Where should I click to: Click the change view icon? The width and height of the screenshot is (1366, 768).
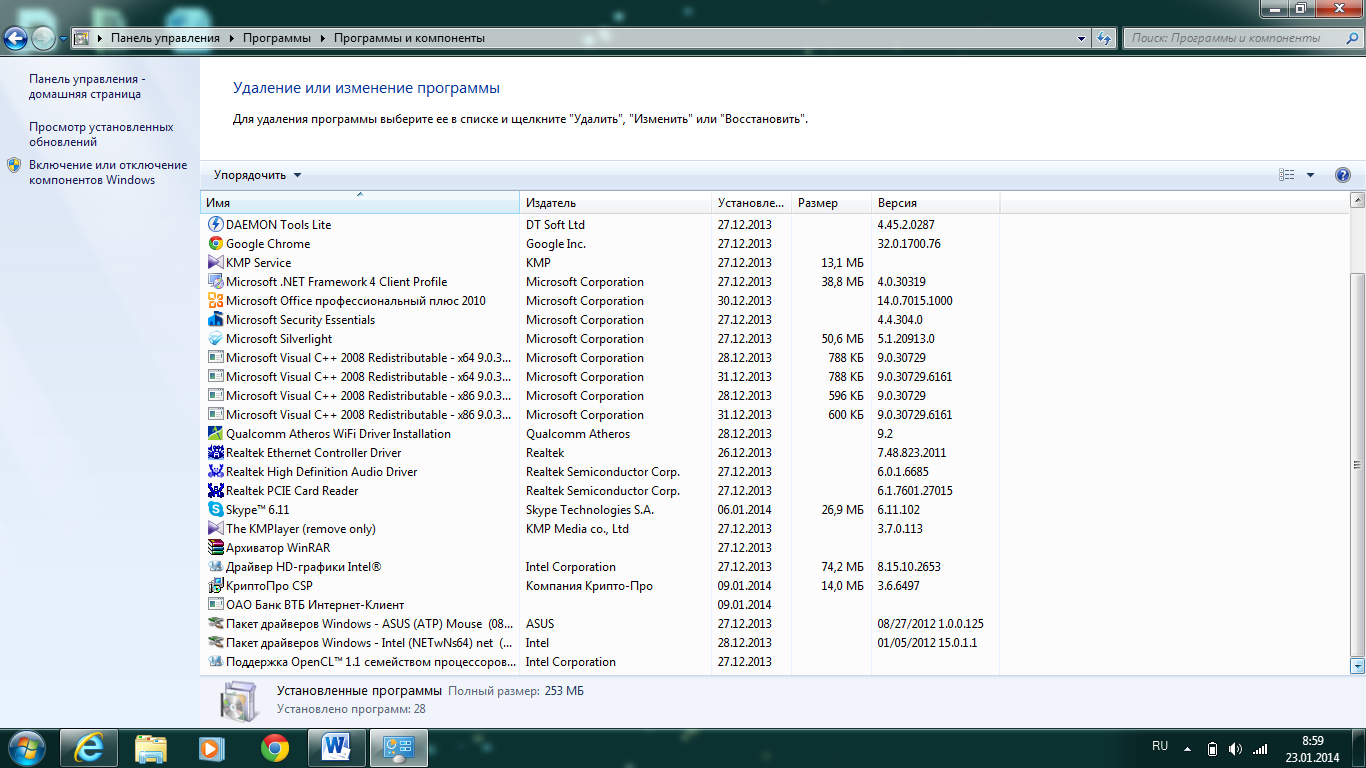[x=1287, y=175]
